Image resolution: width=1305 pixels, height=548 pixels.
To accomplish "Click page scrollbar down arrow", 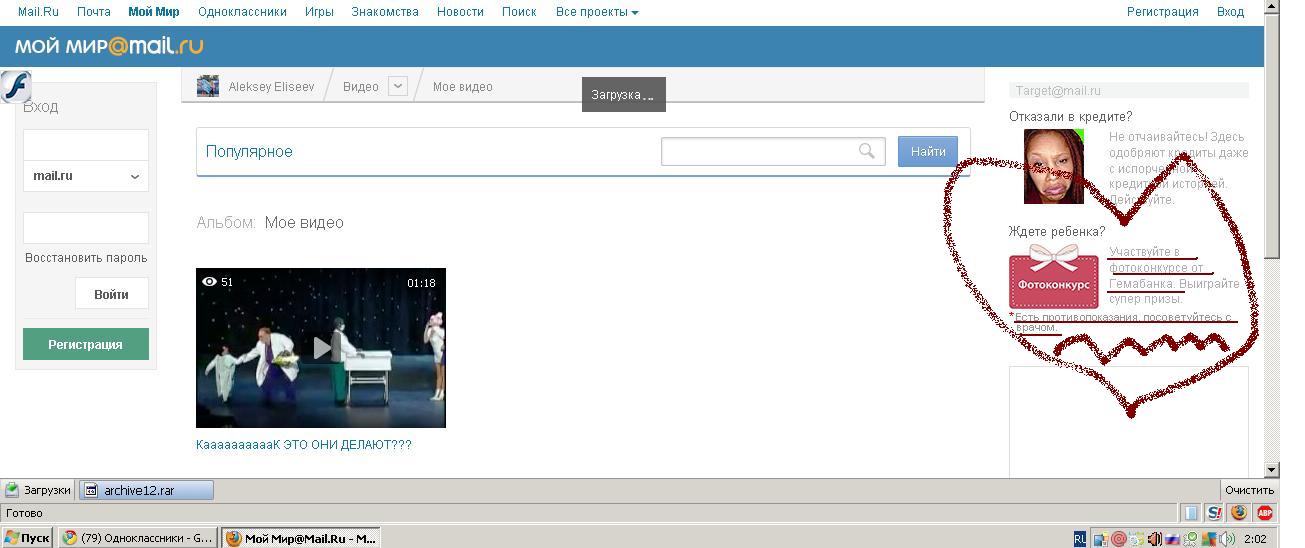I will 1272,470.
